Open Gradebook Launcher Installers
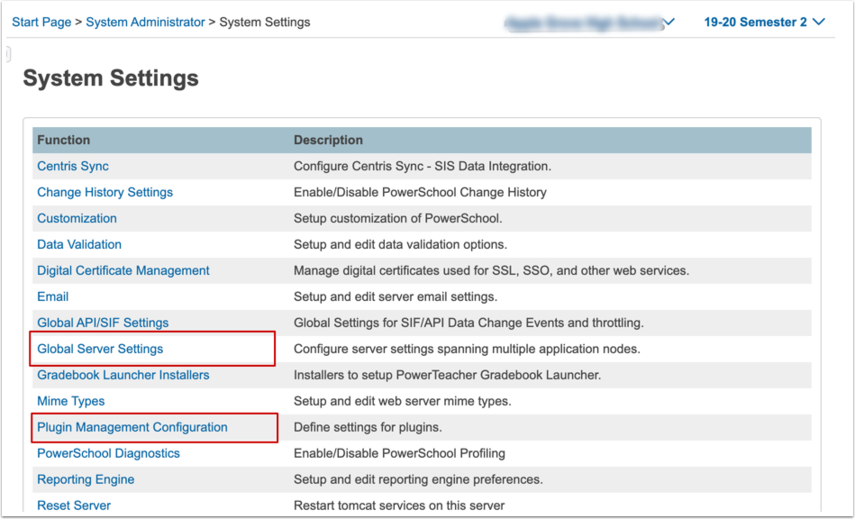 [x=123, y=375]
